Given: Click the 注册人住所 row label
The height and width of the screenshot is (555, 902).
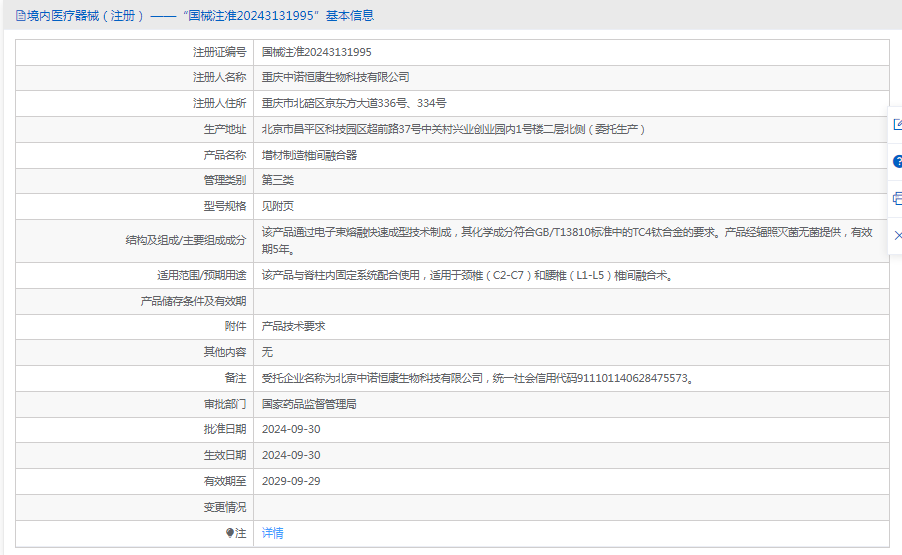Looking at the screenshot, I should (219, 104).
